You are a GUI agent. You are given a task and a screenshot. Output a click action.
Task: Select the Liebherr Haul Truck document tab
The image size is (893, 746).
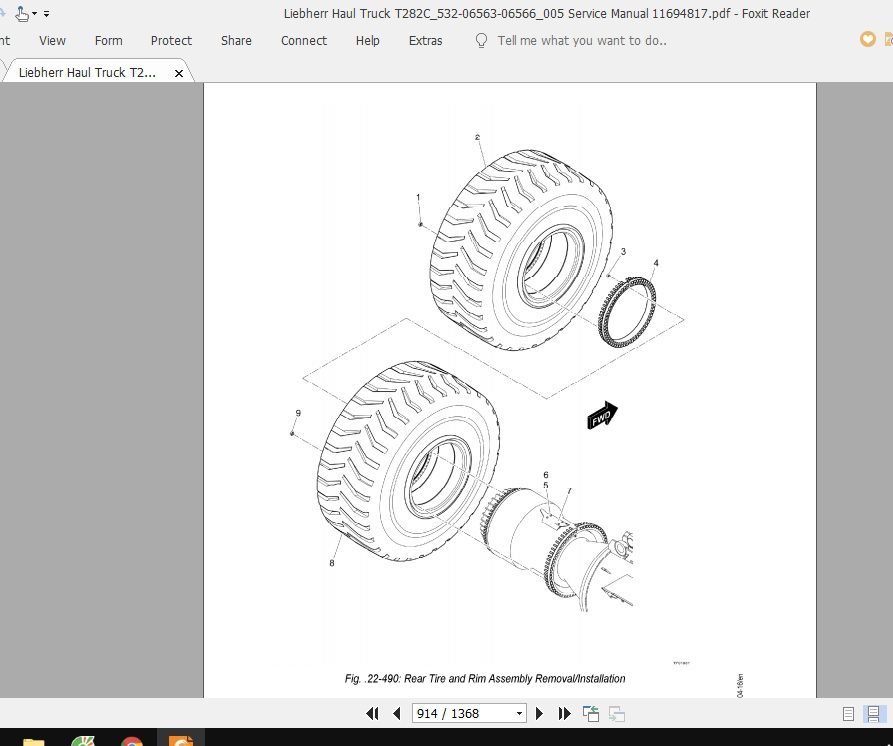pos(87,72)
